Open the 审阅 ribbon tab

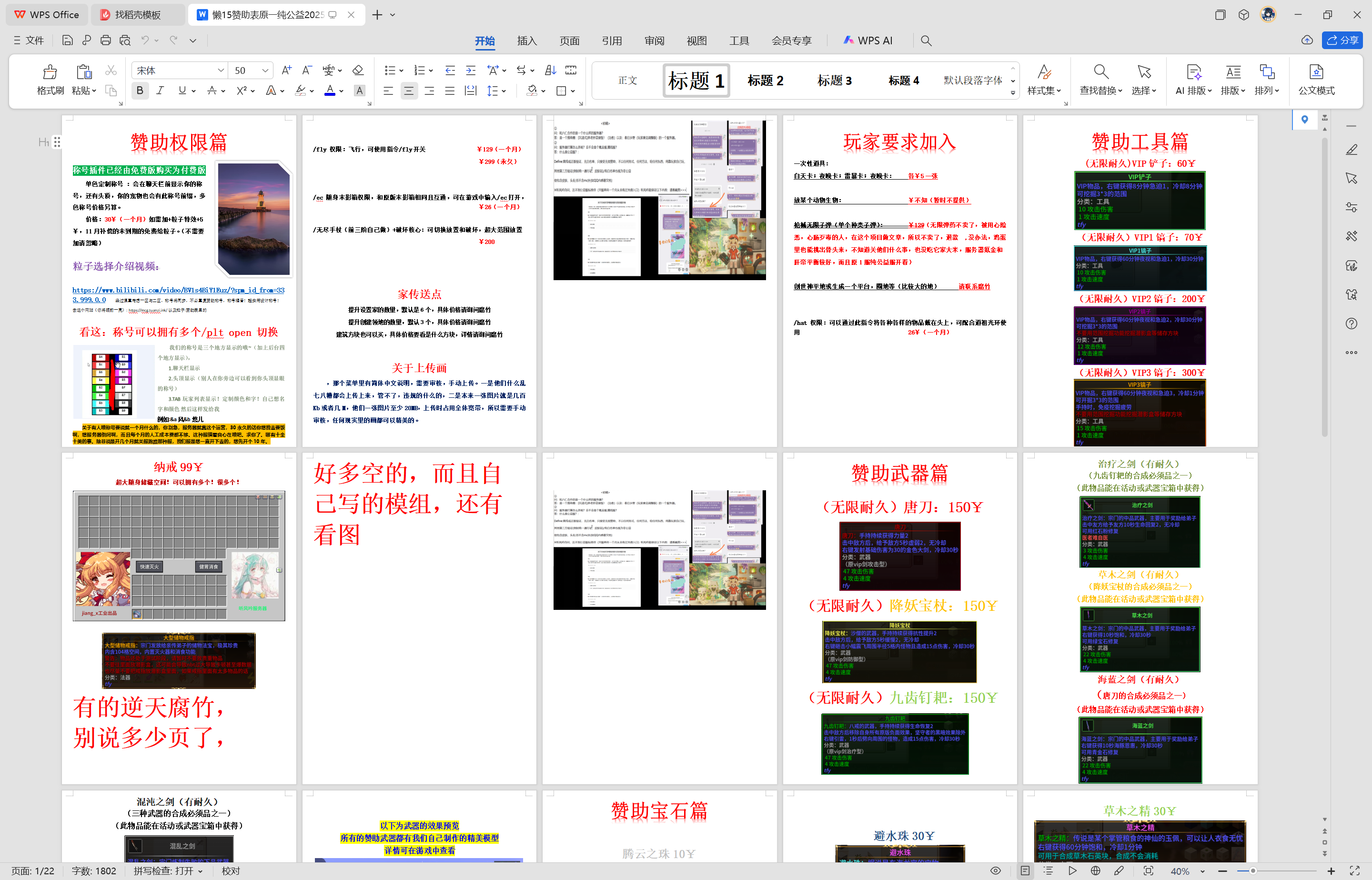click(x=654, y=40)
